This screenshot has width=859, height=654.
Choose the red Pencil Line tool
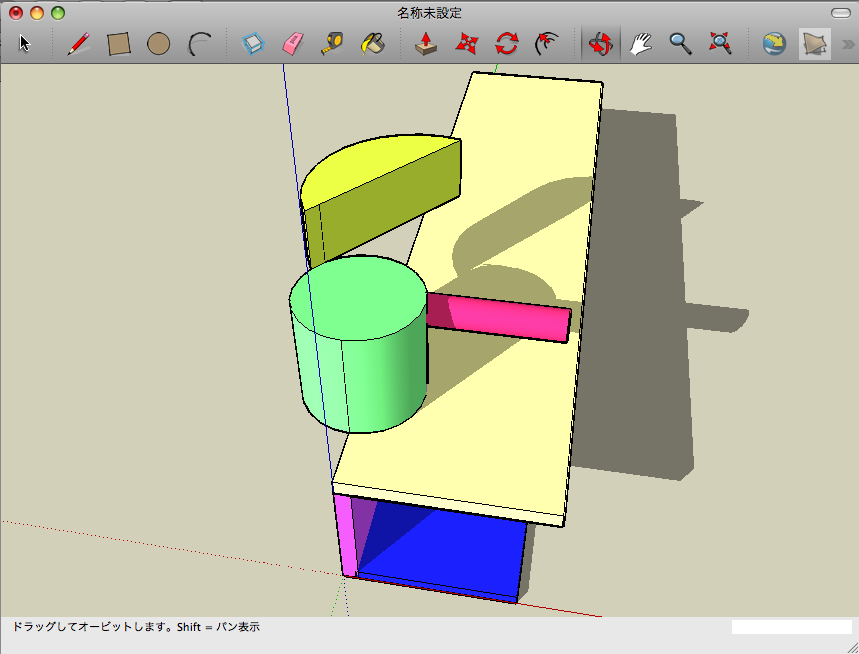tap(78, 44)
